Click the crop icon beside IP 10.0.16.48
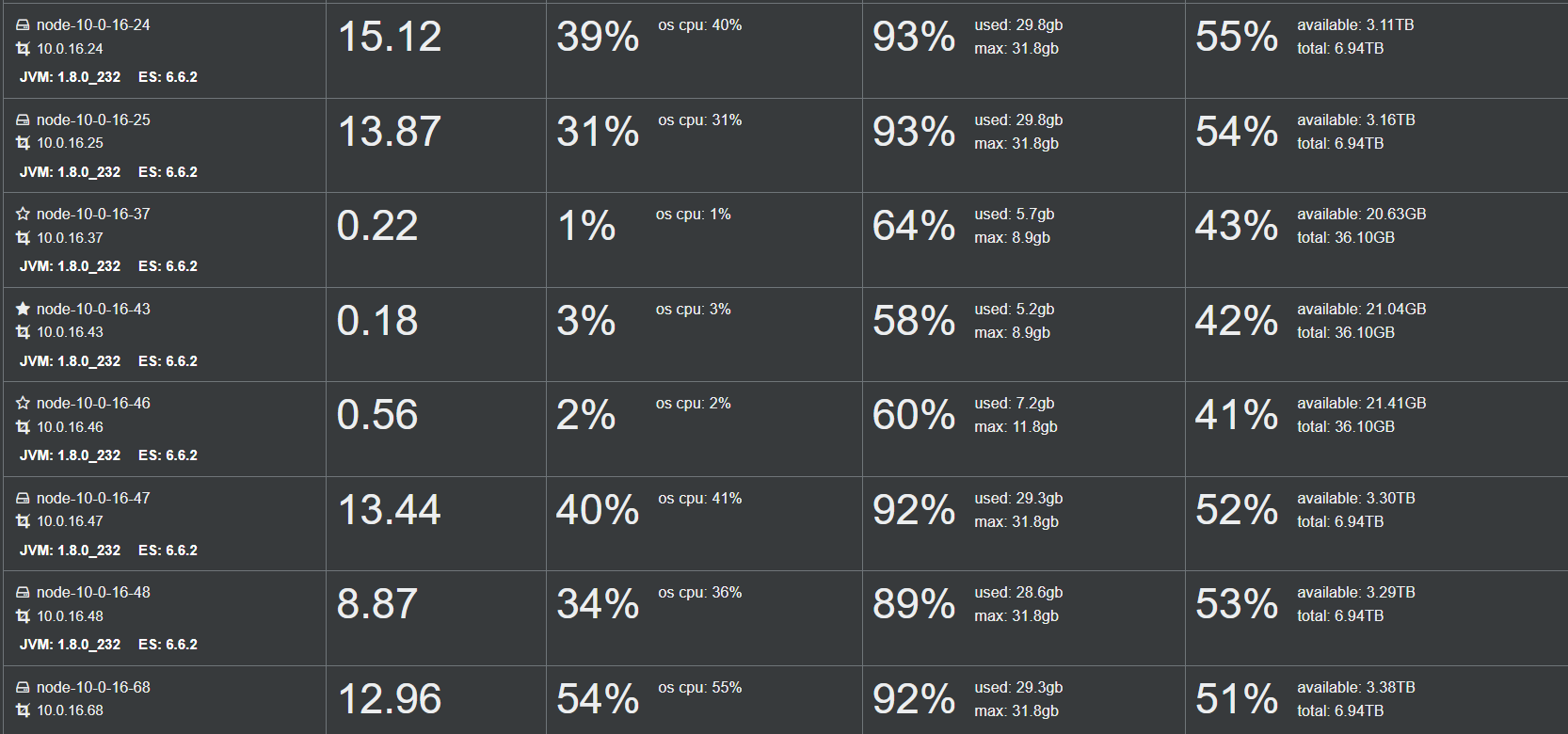 pyautogui.click(x=23, y=616)
